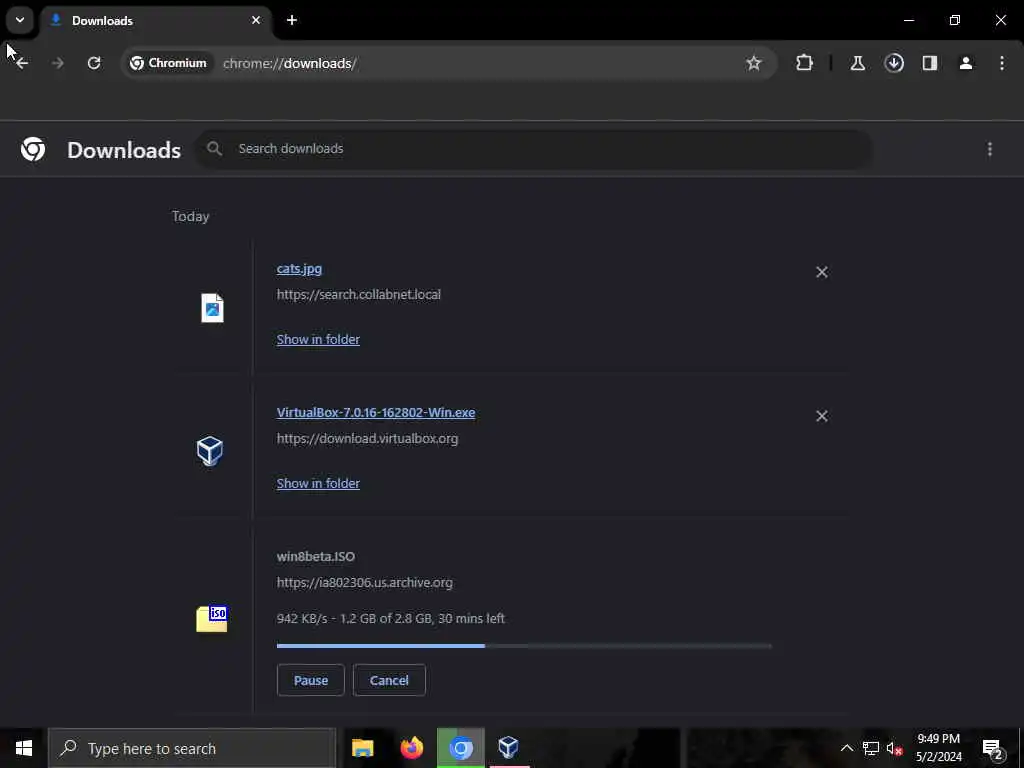This screenshot has height=768, width=1024.
Task: Open Chrome Labs flask icon
Action: [857, 63]
